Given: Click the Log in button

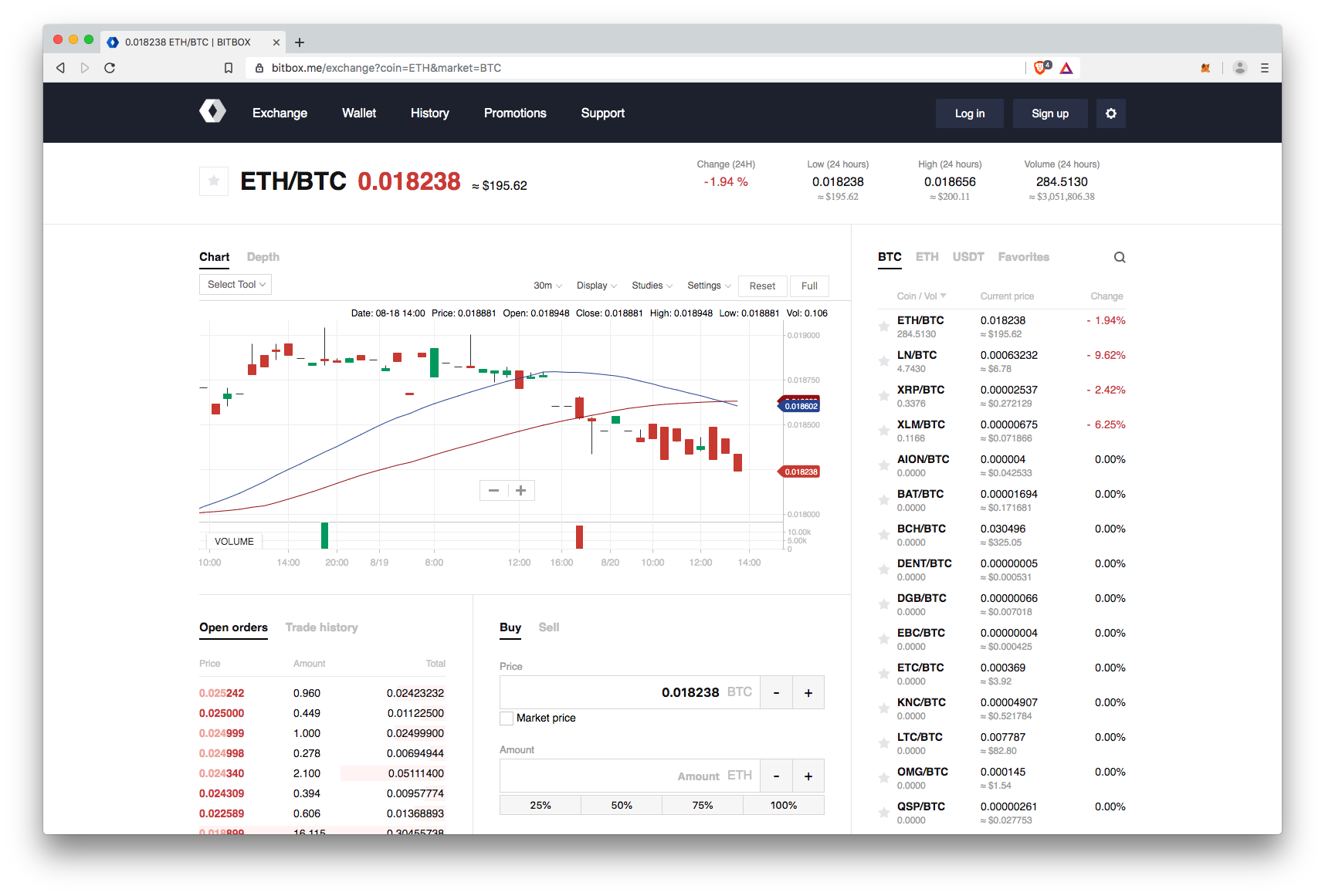Looking at the screenshot, I should pos(970,113).
